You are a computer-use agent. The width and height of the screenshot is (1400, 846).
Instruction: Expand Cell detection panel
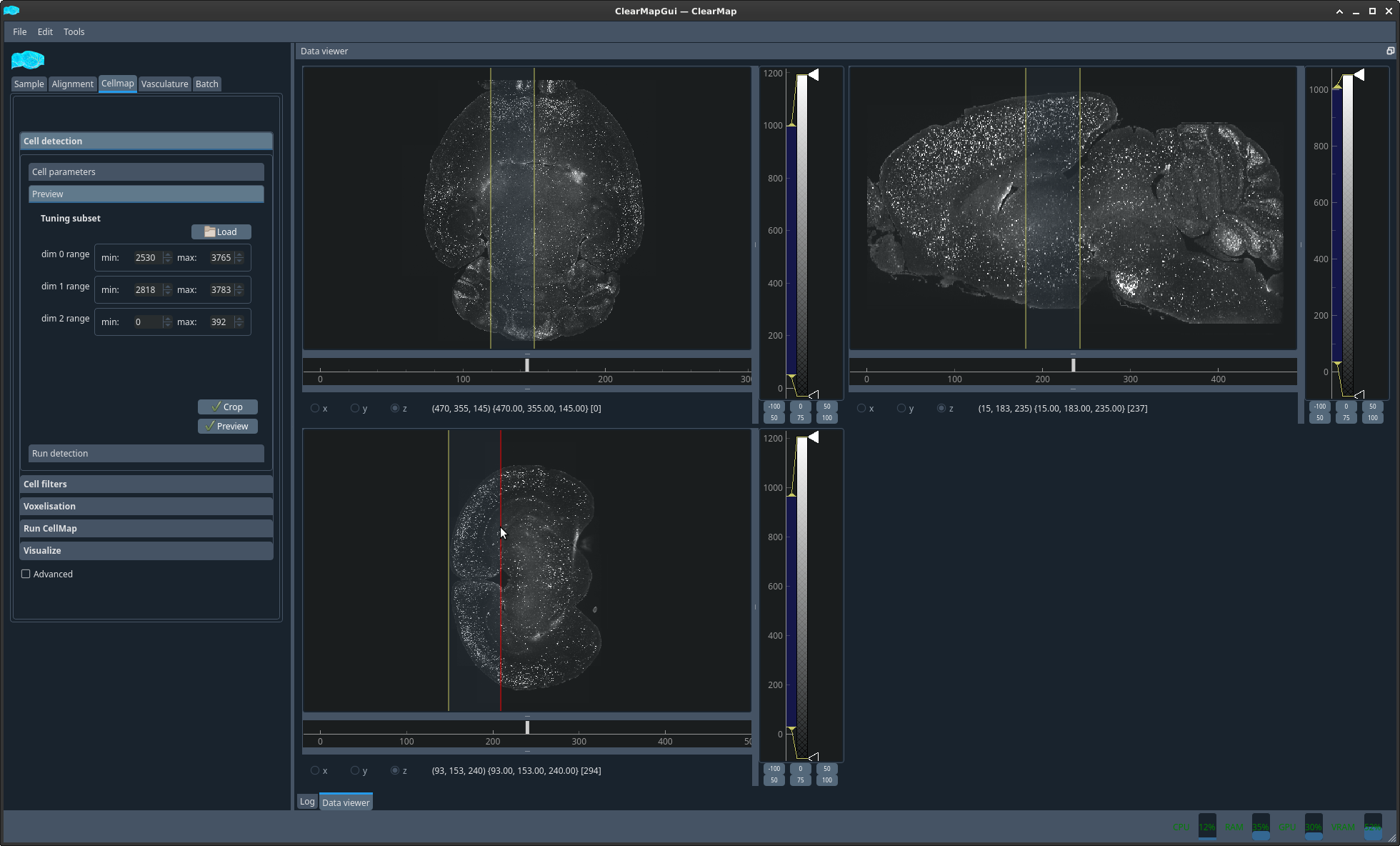click(x=145, y=141)
